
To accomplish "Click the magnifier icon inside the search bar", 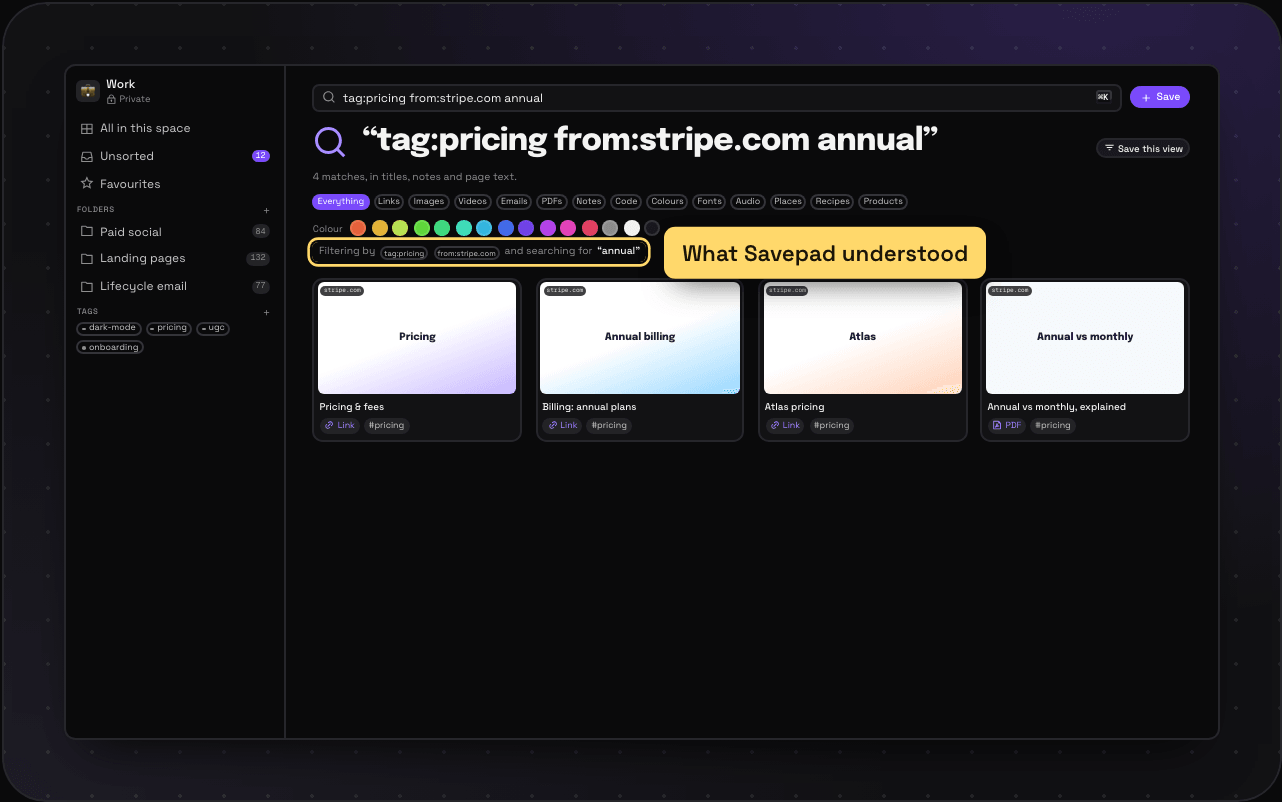I will point(328,97).
